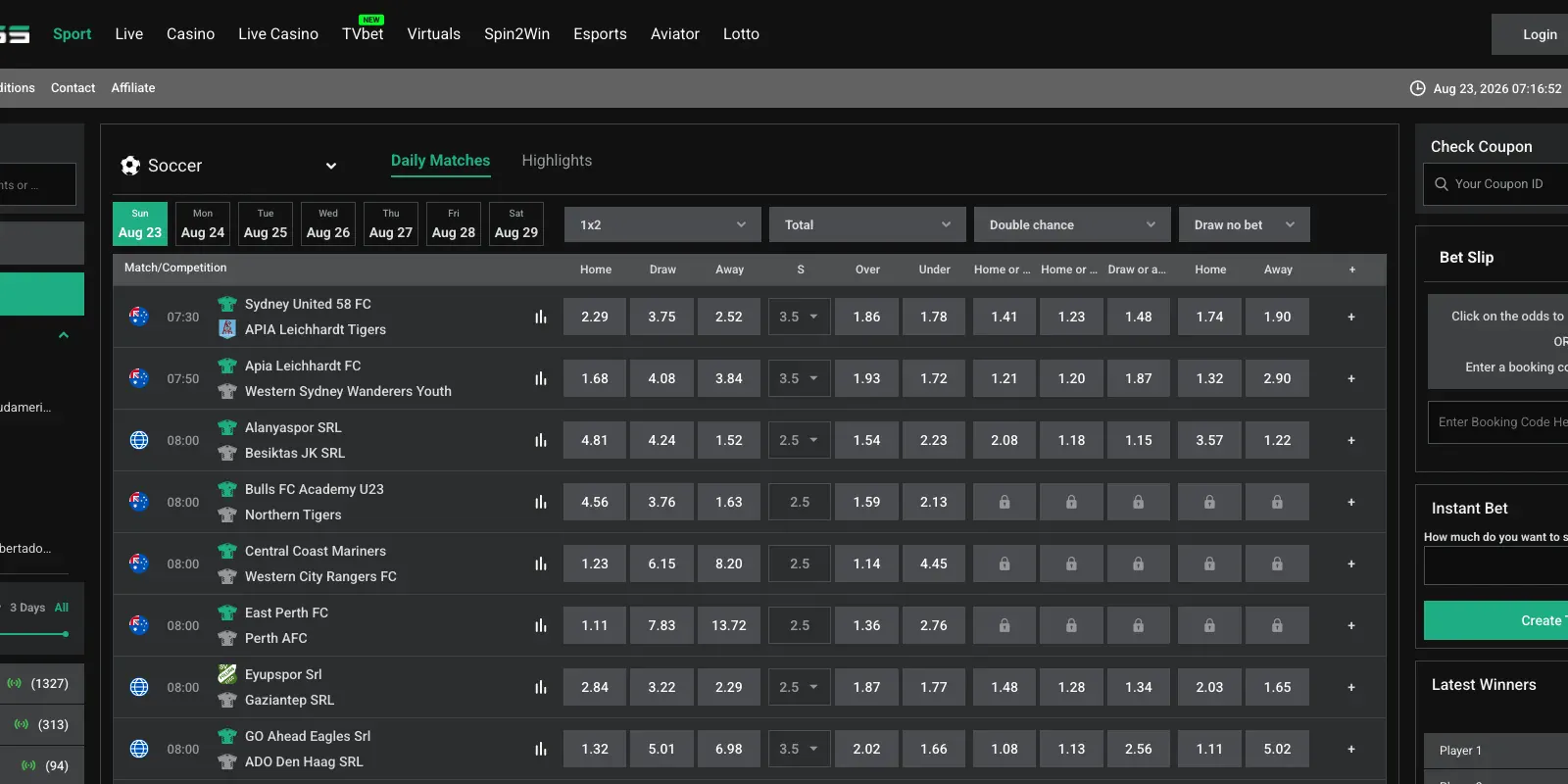
Task: Click the search icon in Check Coupon
Action: (1441, 184)
